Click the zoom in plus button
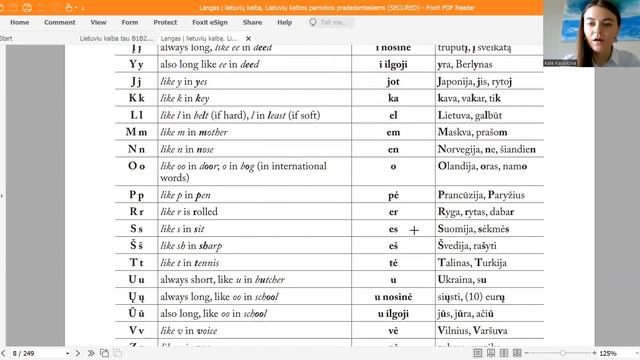Screen dimensions: 640x360 click(x=594, y=353)
